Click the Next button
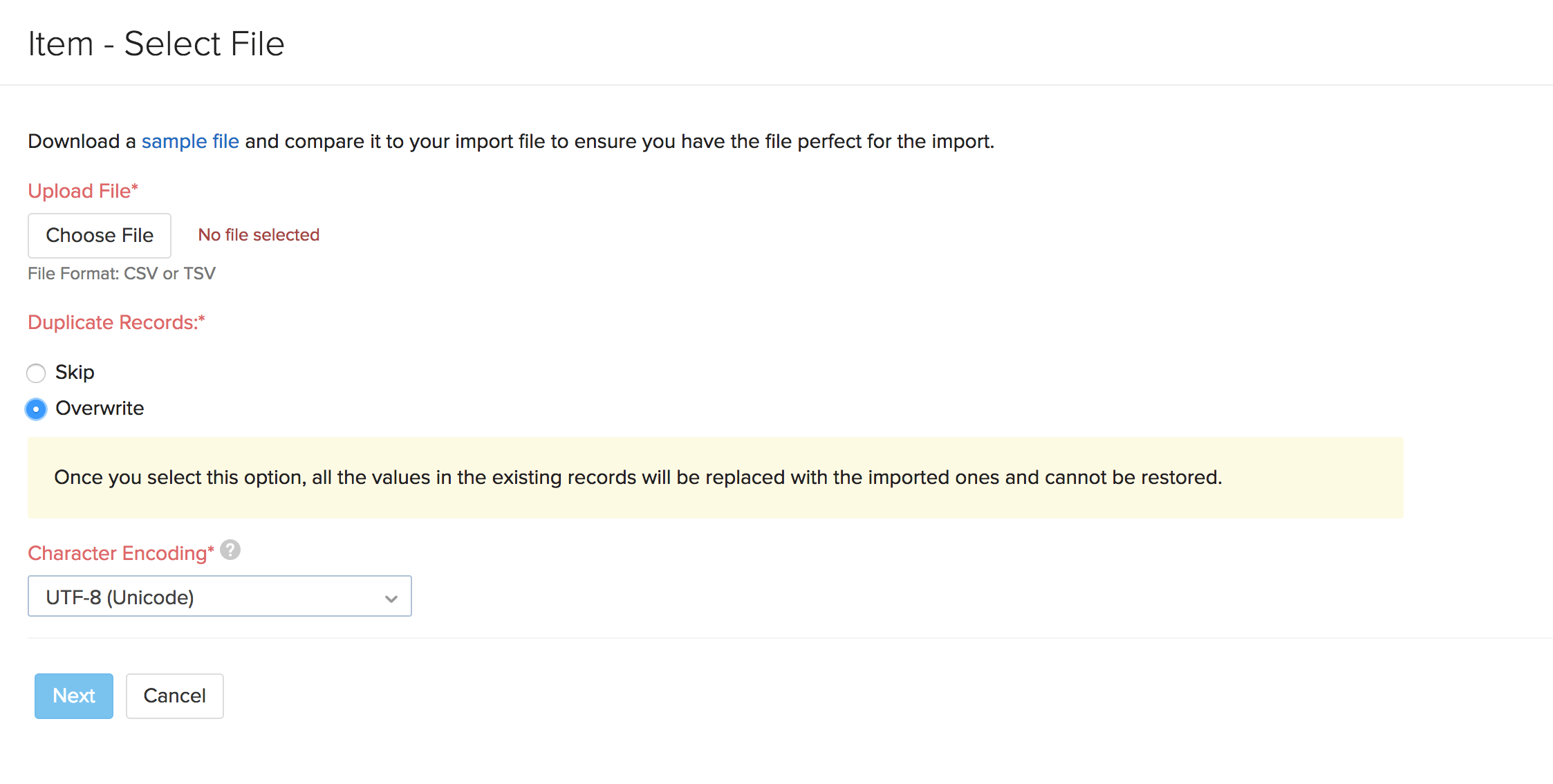 [74, 696]
